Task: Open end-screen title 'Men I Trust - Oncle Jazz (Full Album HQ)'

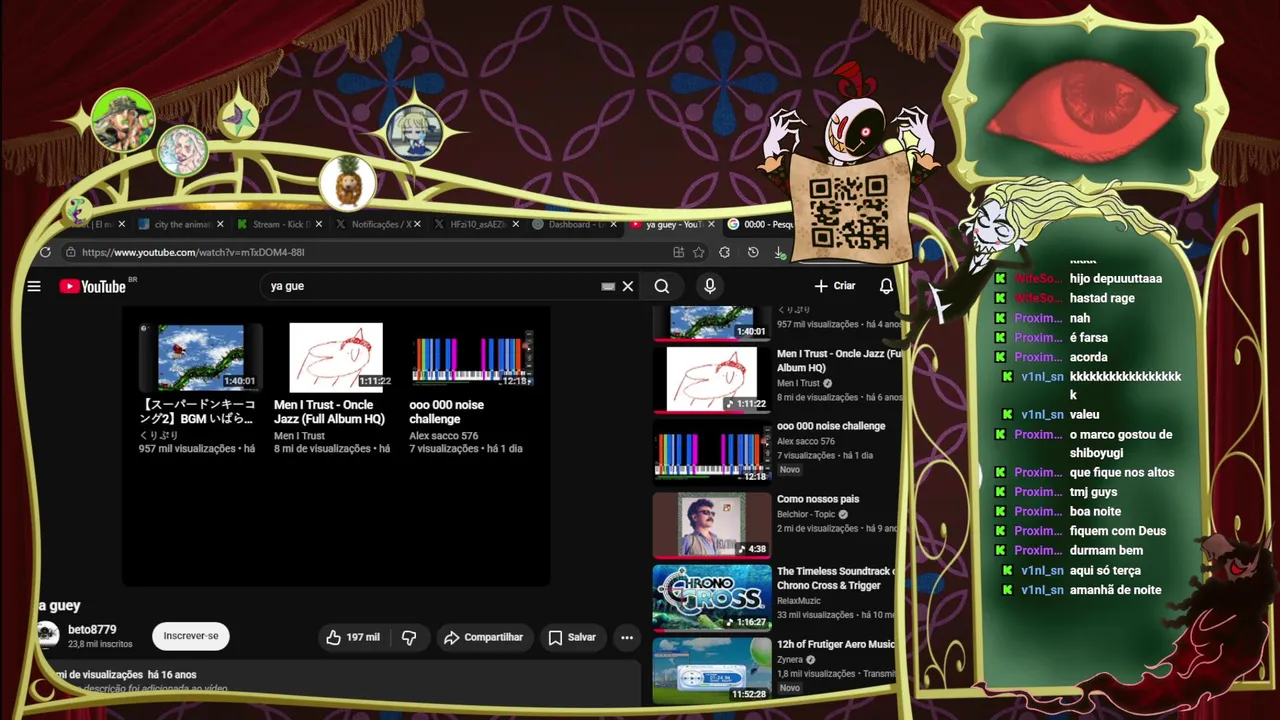Action: (x=329, y=412)
